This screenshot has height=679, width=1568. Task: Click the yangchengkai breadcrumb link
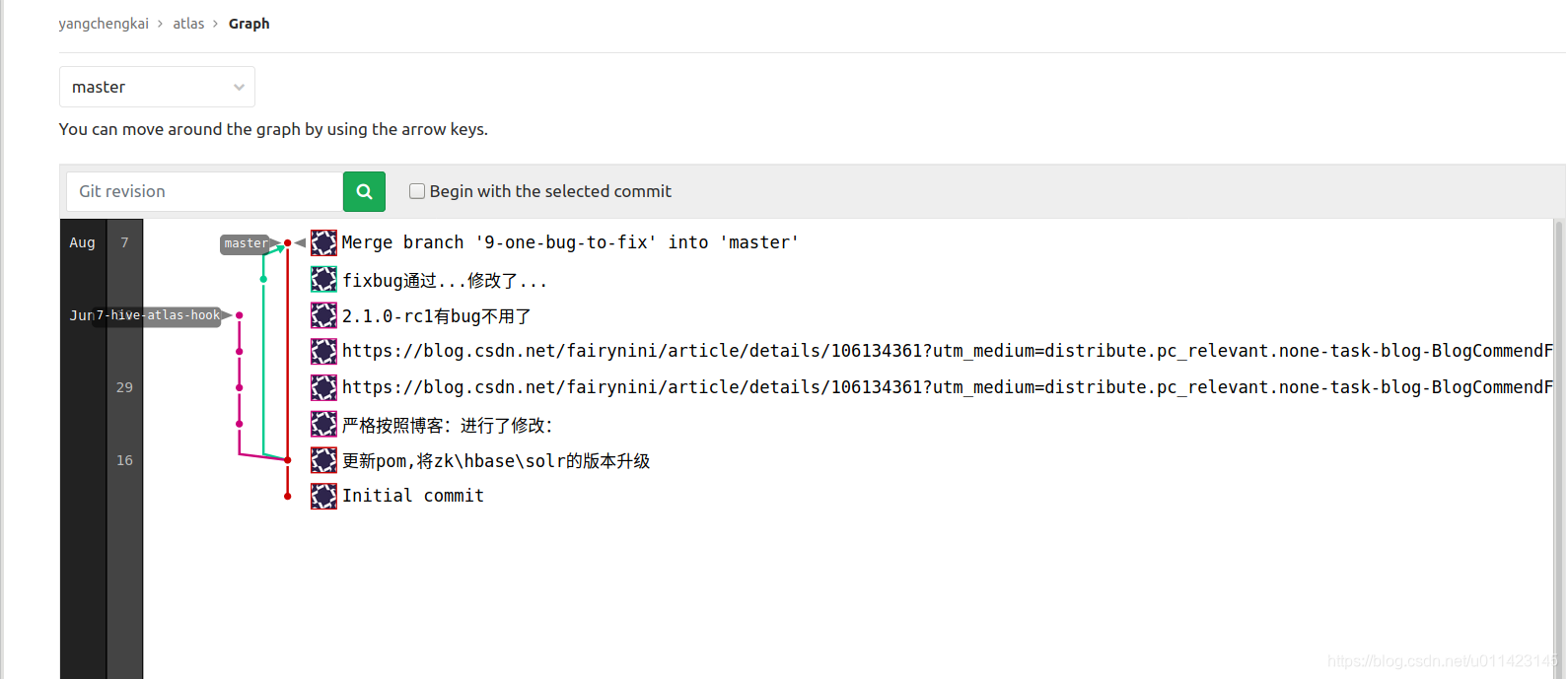pos(104,23)
